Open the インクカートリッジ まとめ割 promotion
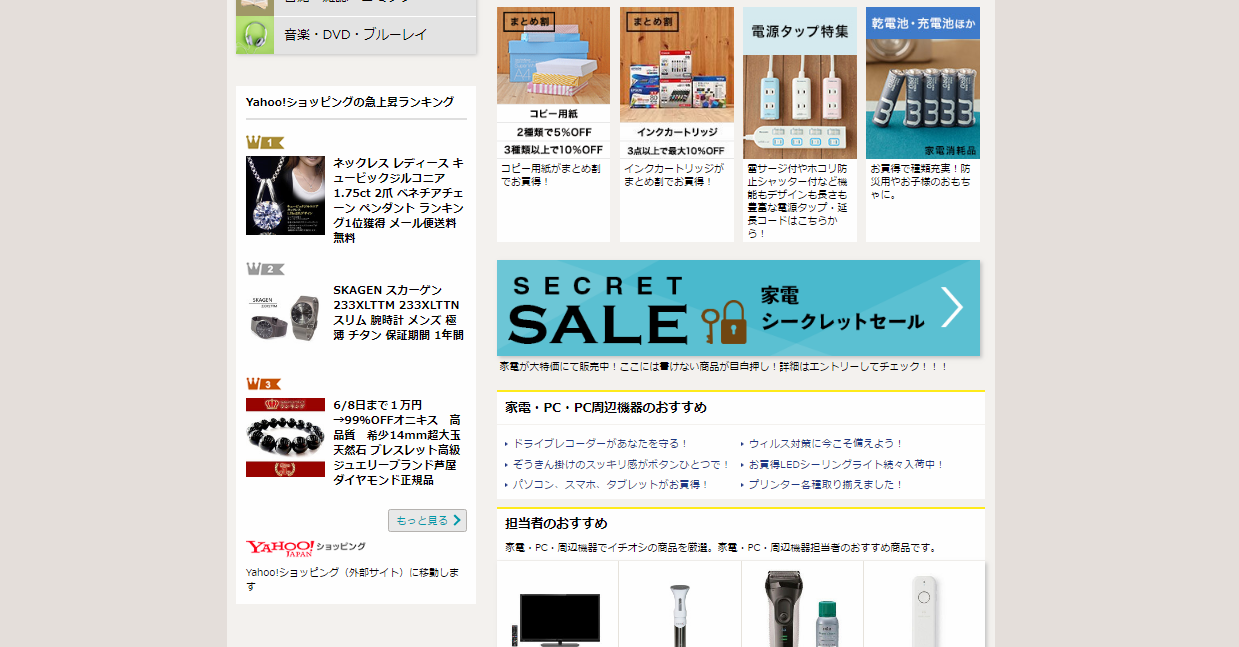 click(676, 82)
